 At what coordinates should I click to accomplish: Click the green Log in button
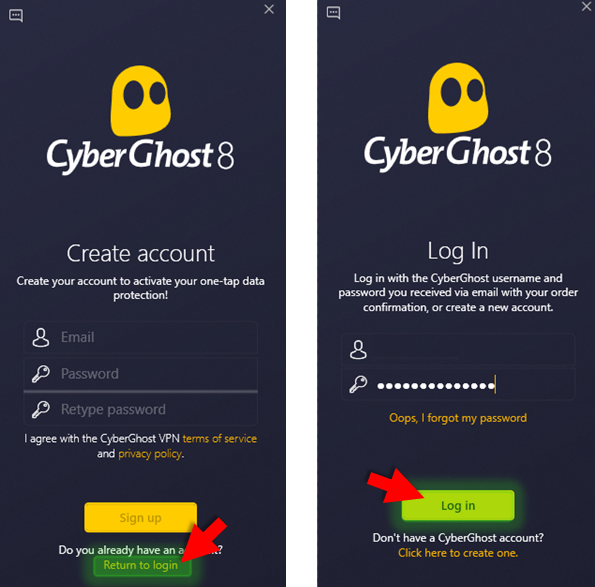(x=458, y=505)
